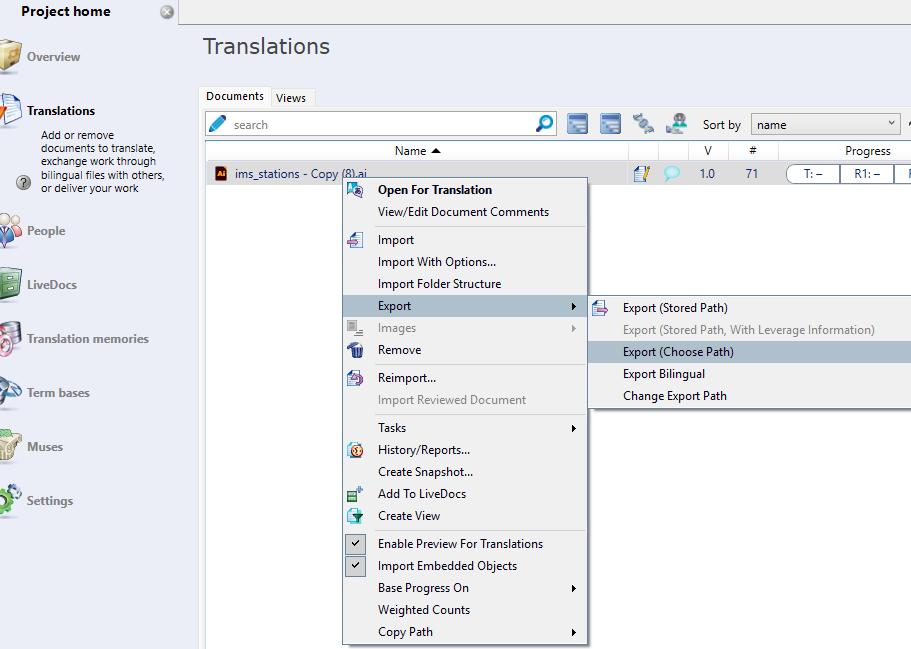The image size is (911, 649).
Task: Switch to the Documents tab
Action: tap(235, 96)
